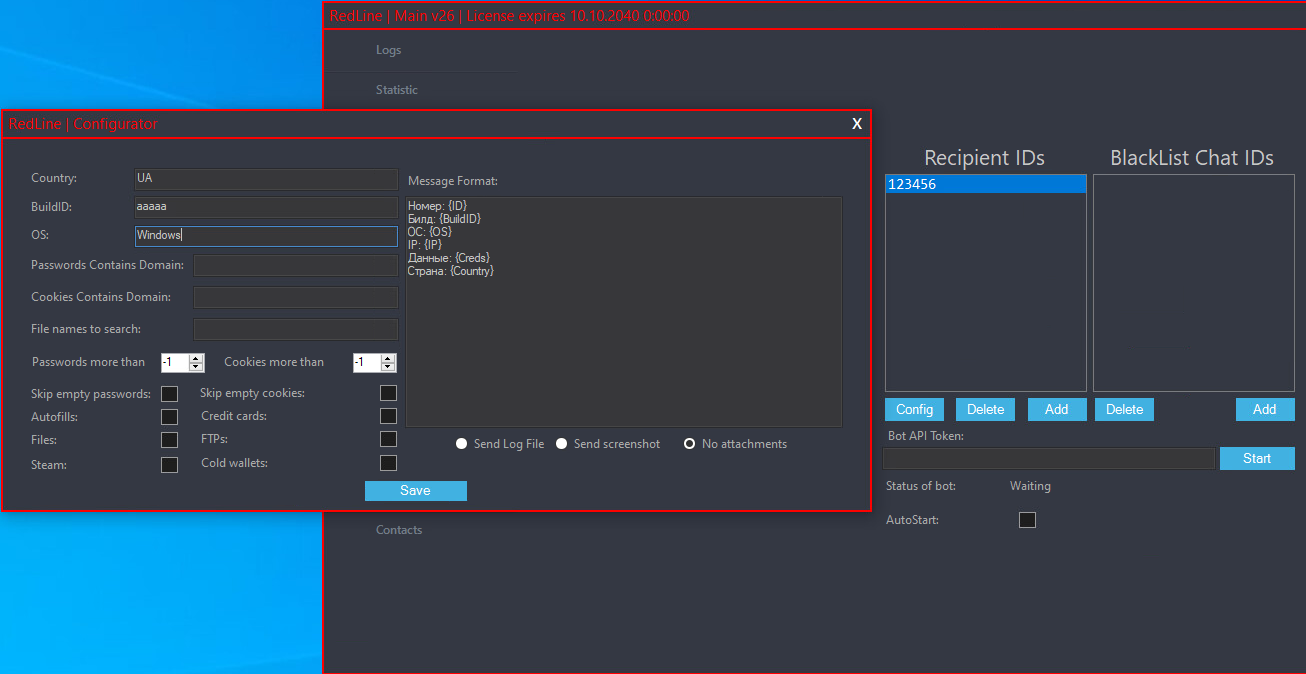Select the Send Log File radio option
This screenshot has height=674, width=1306.
point(462,444)
